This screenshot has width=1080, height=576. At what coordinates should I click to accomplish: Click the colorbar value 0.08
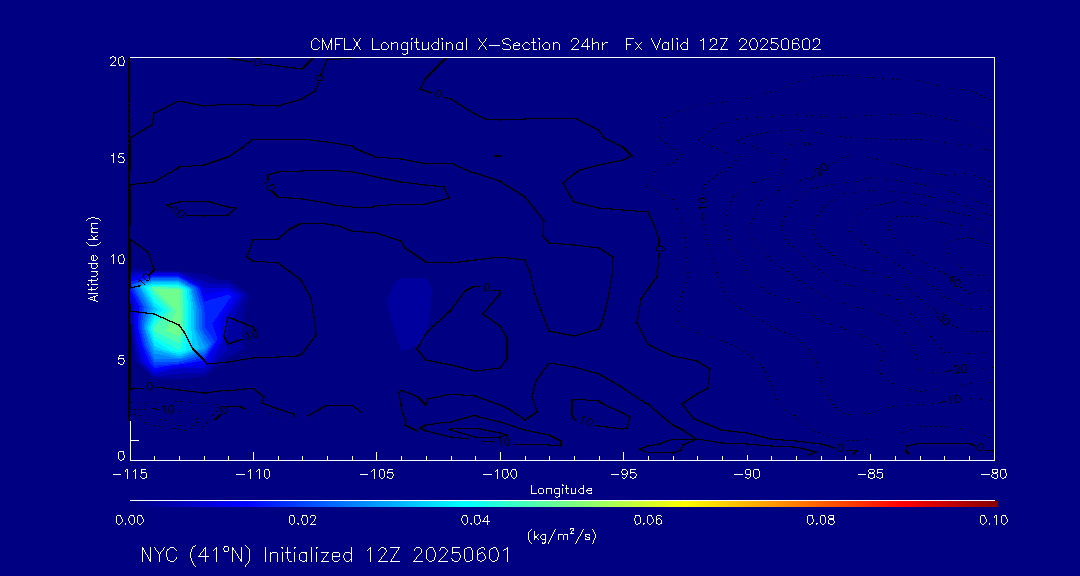click(822, 520)
